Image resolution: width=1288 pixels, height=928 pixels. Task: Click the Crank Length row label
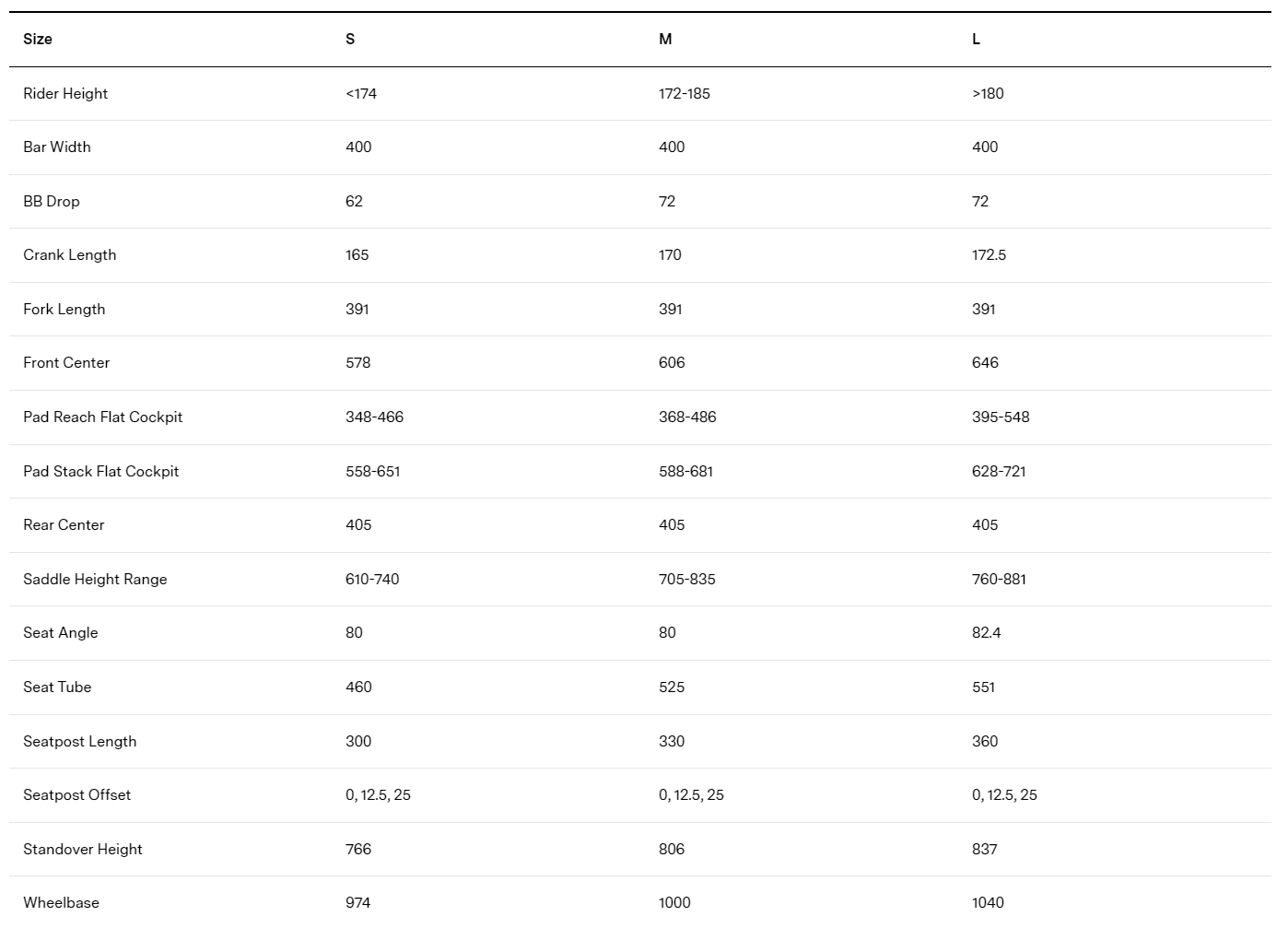click(x=70, y=254)
